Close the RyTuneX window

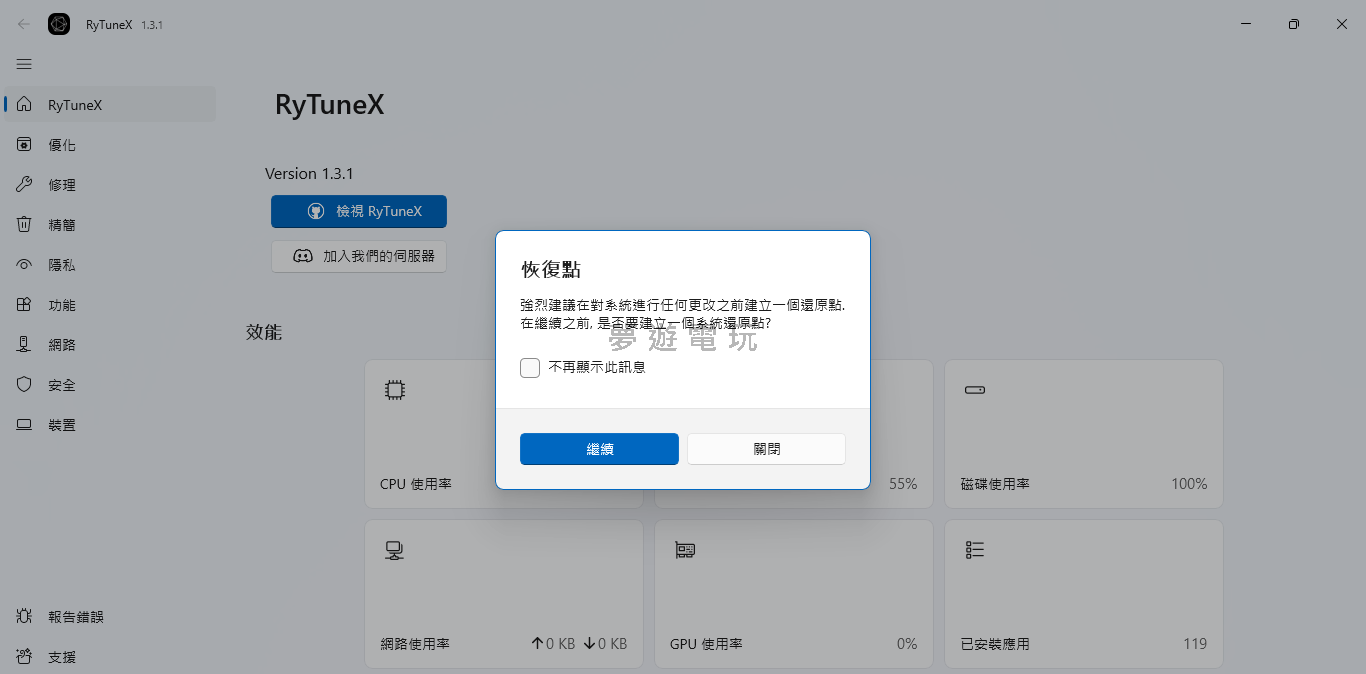tap(1342, 24)
